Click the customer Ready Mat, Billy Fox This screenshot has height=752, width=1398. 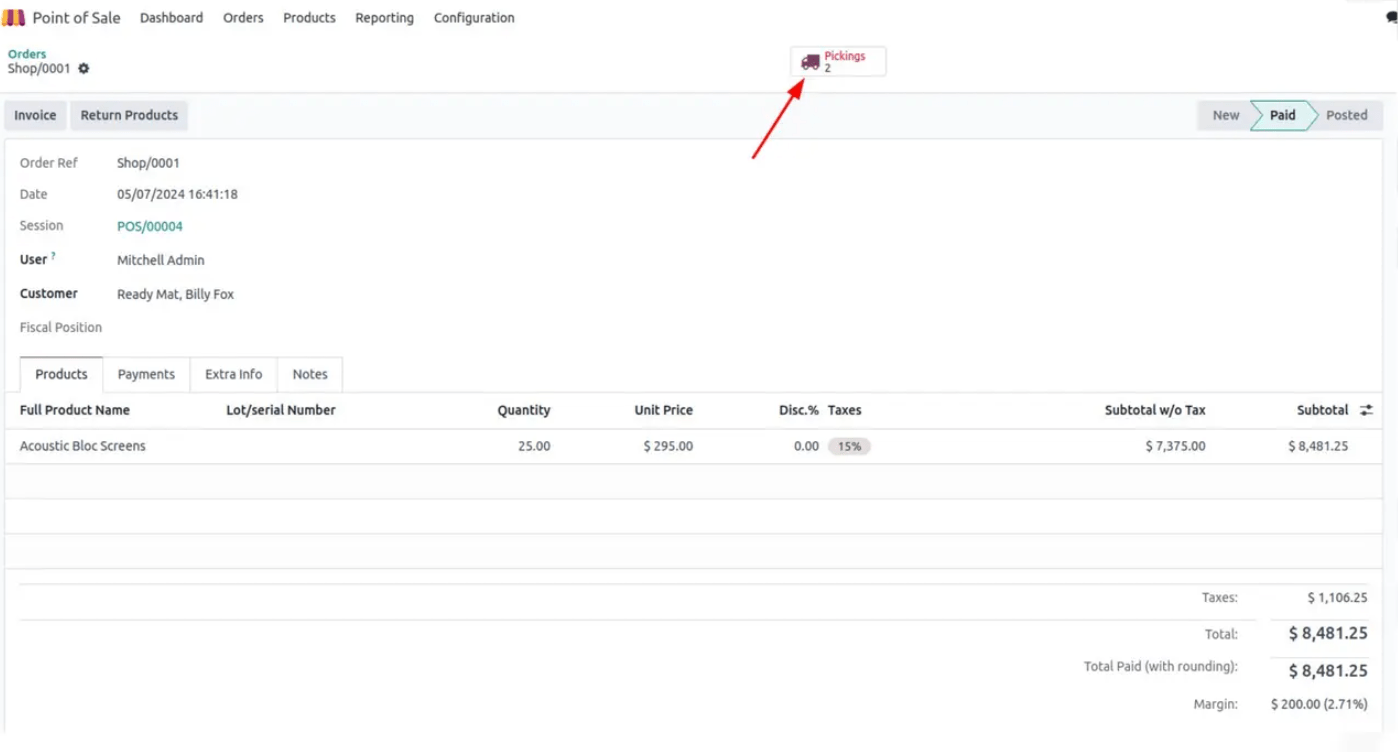tap(176, 295)
